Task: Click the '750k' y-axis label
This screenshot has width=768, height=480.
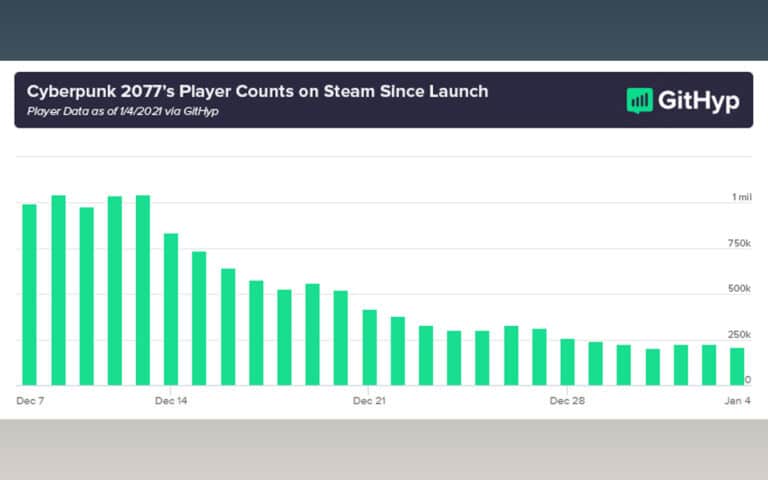Action: tap(739, 244)
